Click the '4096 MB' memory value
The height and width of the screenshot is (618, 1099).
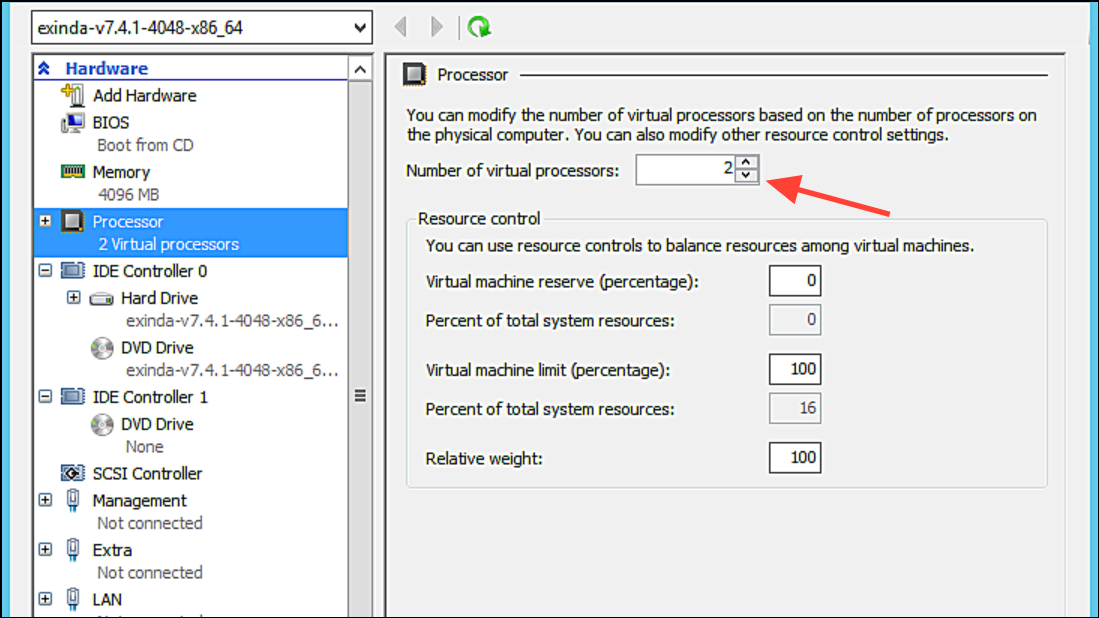tap(128, 195)
